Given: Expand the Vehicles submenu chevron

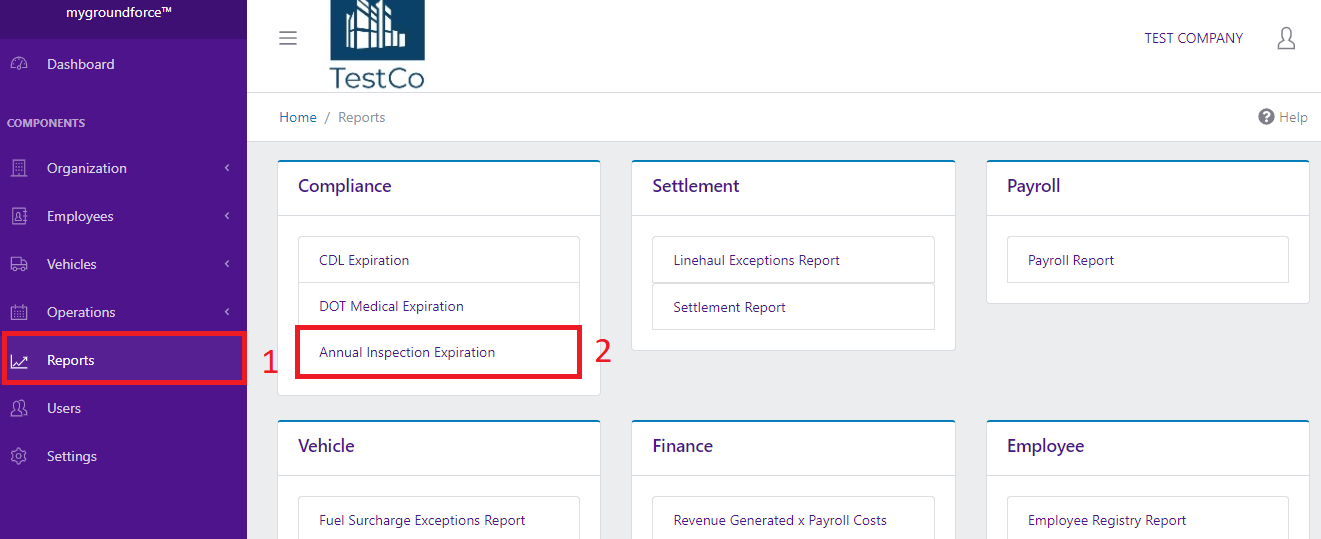Looking at the screenshot, I should (x=227, y=264).
